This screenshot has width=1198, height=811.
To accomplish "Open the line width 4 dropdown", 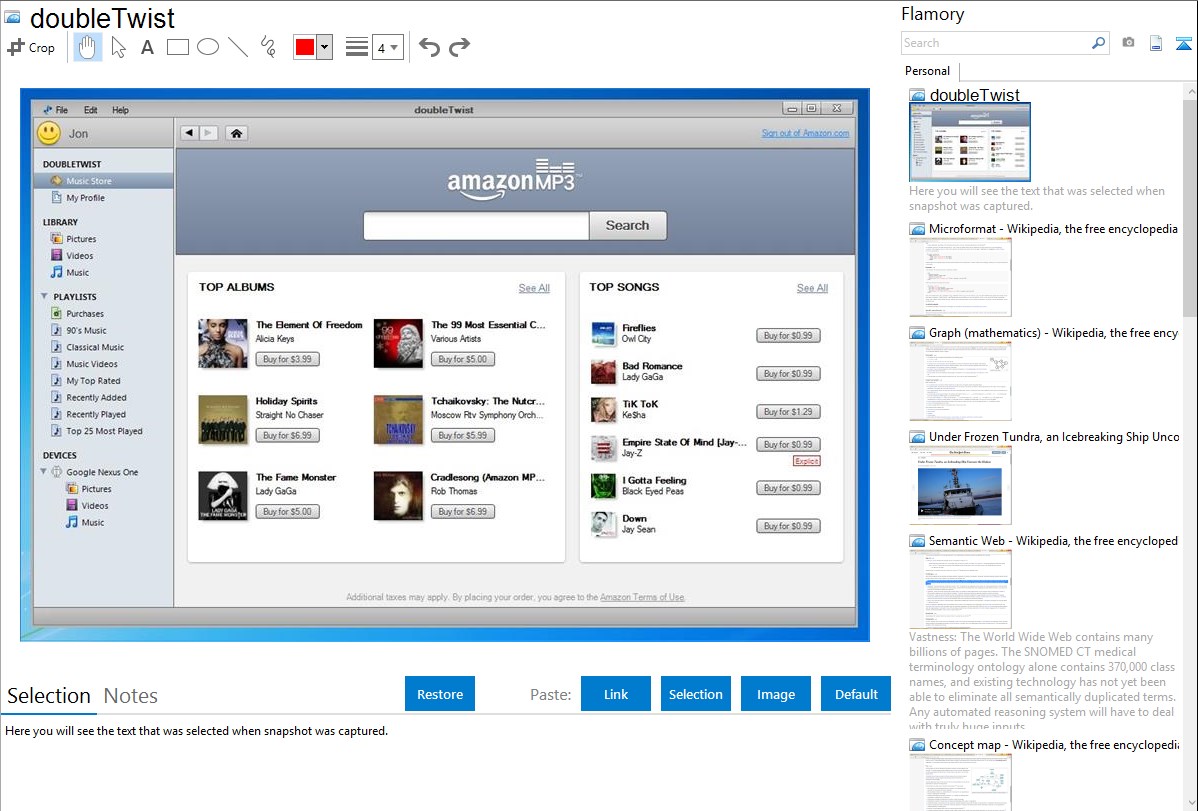I will pyautogui.click(x=387, y=48).
